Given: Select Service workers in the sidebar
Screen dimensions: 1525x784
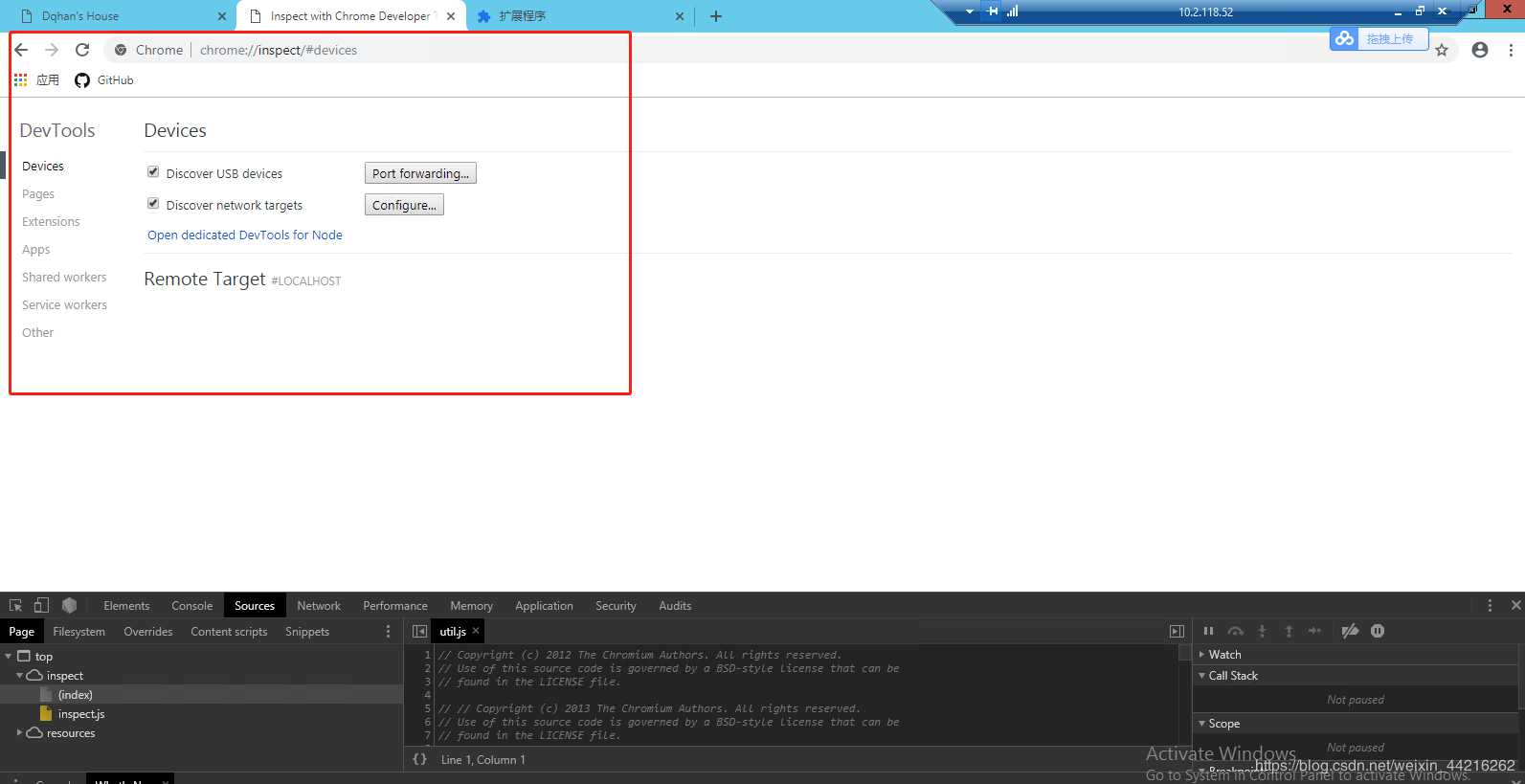Looking at the screenshot, I should pyautogui.click(x=64, y=304).
